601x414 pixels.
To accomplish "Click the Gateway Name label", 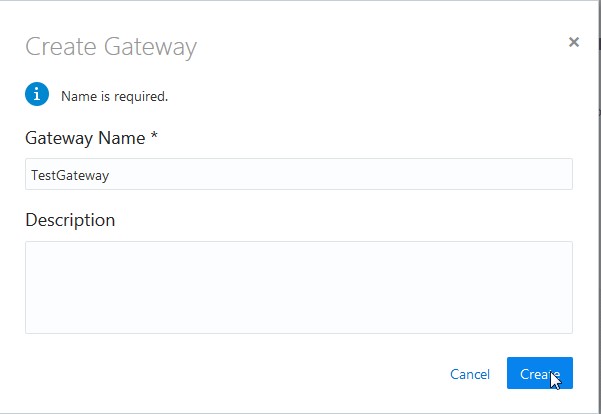I will 85,137.
